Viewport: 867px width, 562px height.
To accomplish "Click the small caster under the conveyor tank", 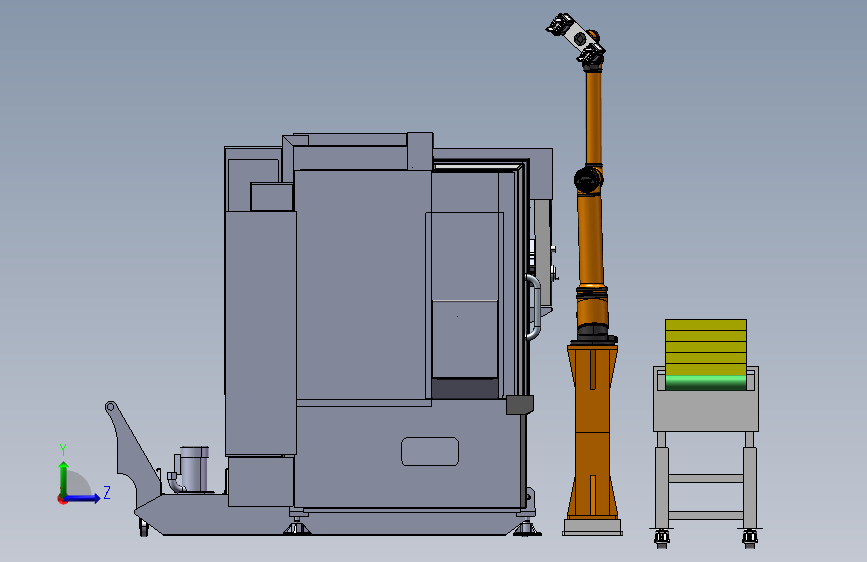I will (x=144, y=528).
